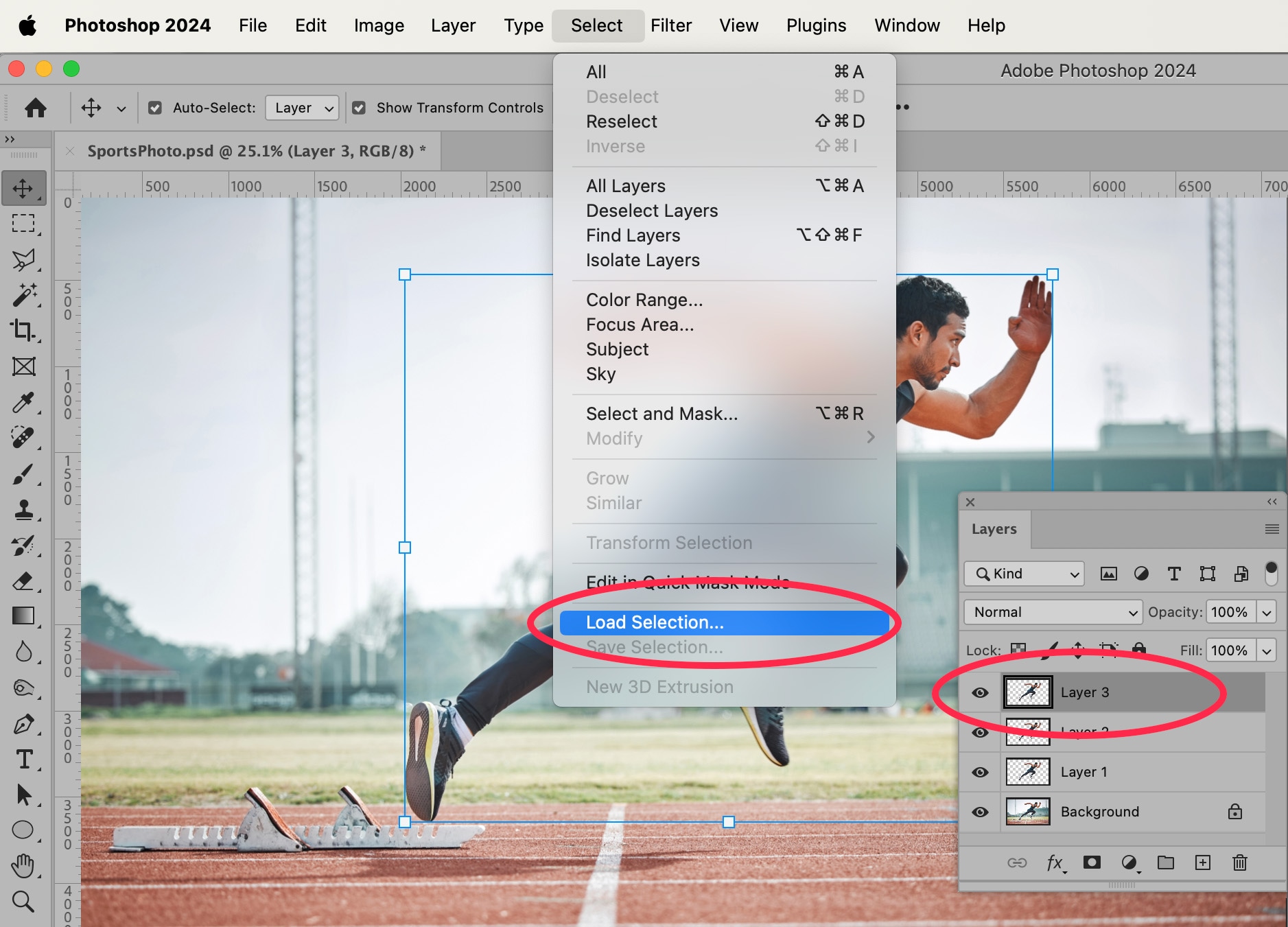Hide the Background layer with eye icon
The image size is (1288, 927).
[x=980, y=812]
